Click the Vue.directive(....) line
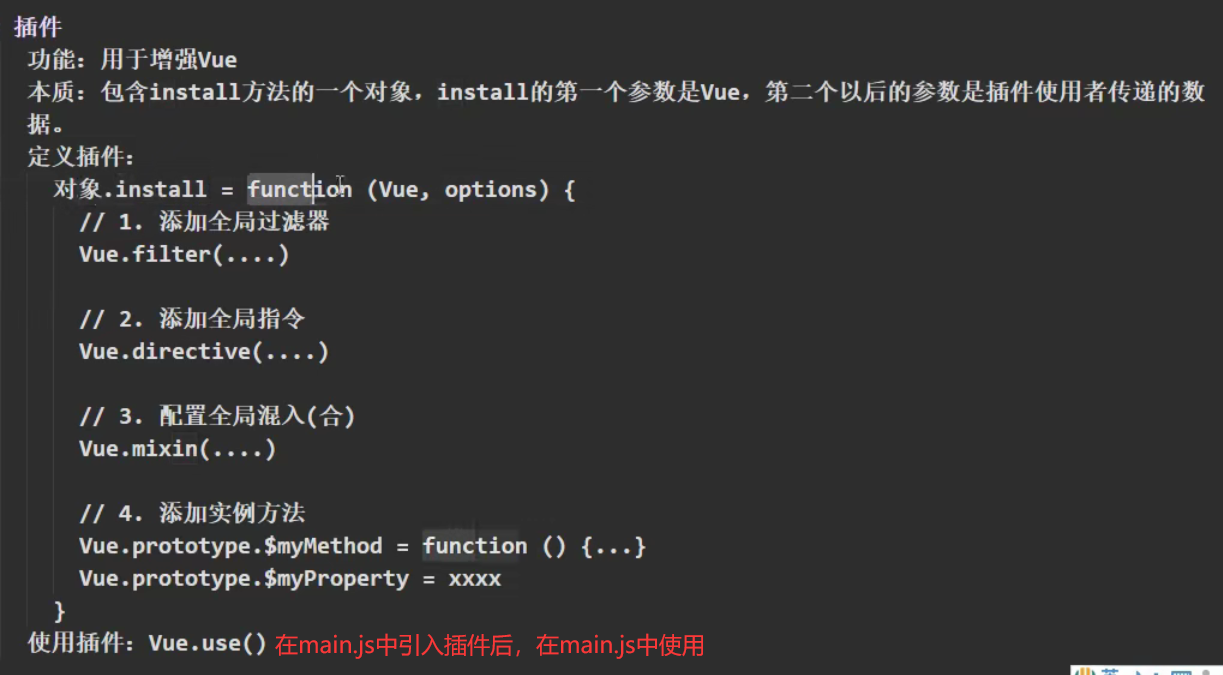The image size is (1223, 675). [x=204, y=351]
